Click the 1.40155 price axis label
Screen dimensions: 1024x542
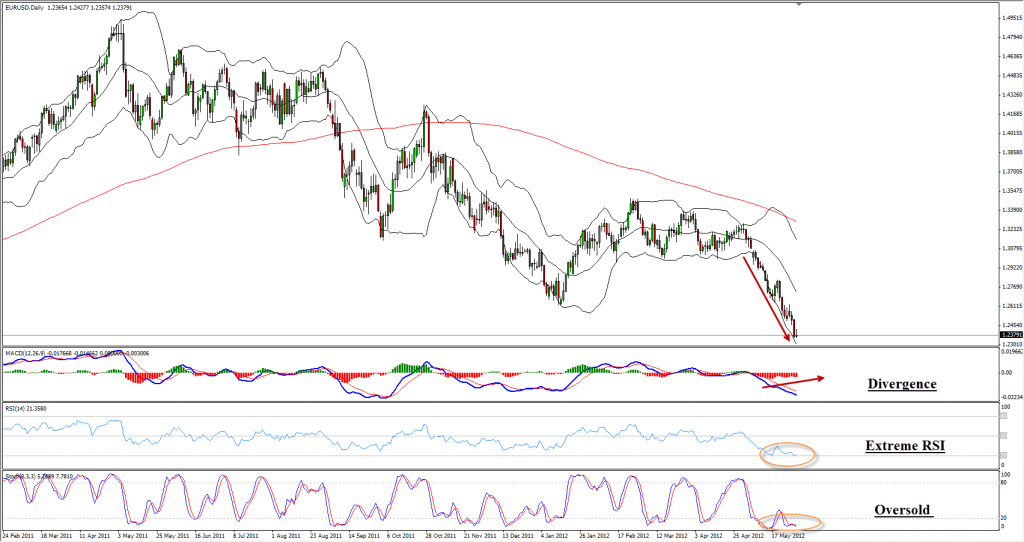tap(1012, 133)
